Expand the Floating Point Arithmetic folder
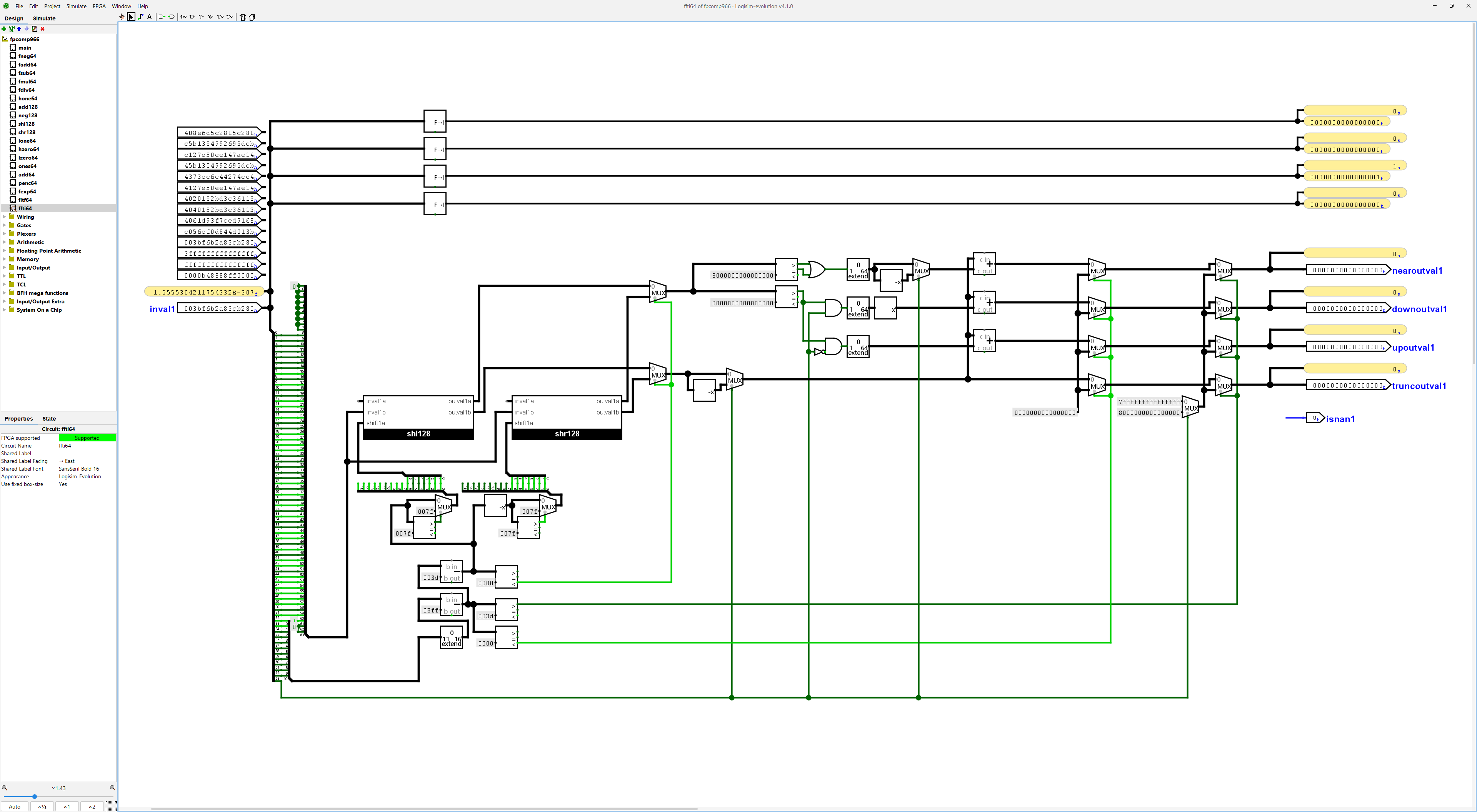The width and height of the screenshot is (1477, 812). tap(5, 250)
